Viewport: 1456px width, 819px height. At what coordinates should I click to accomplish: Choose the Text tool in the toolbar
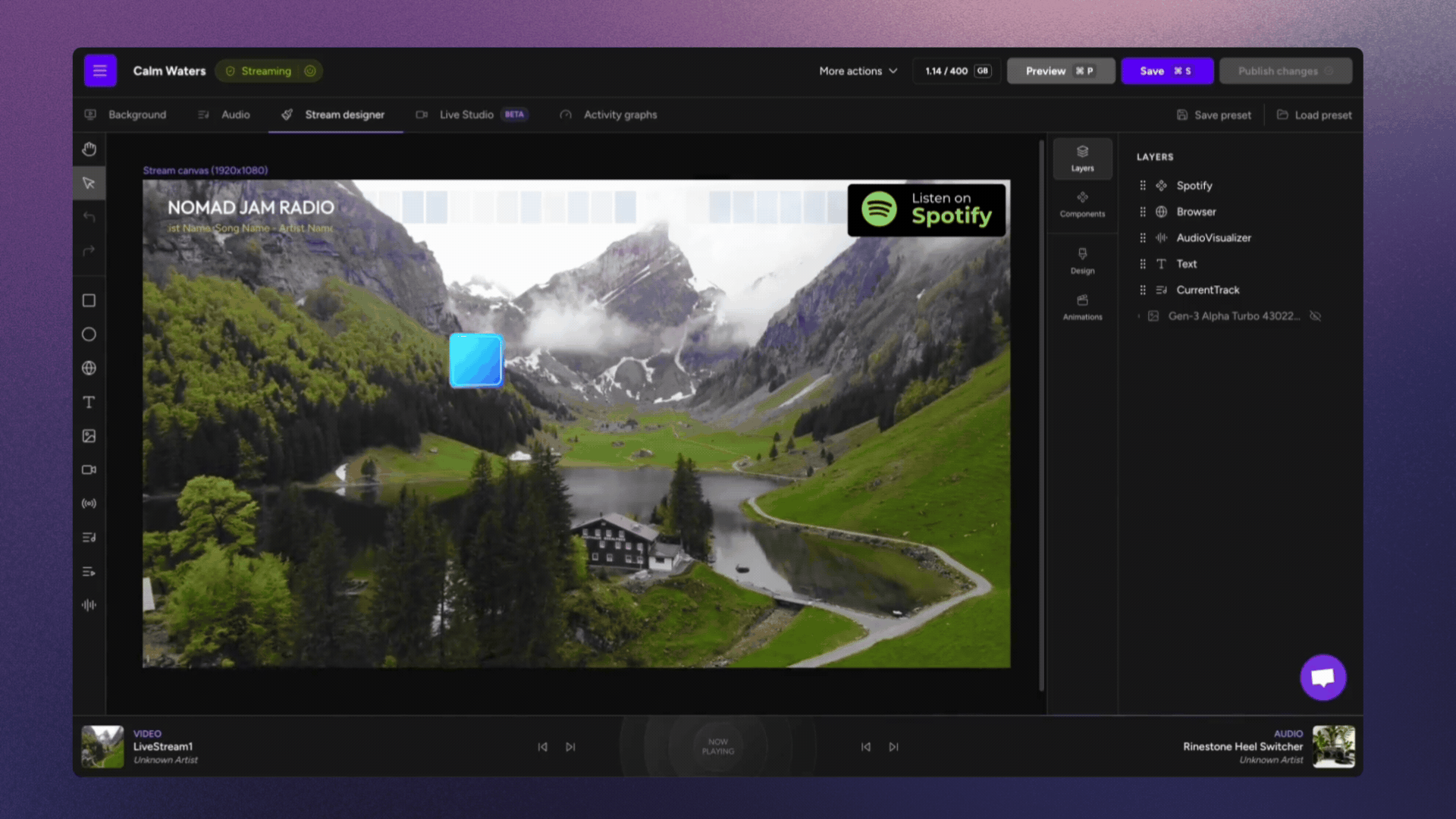(89, 402)
